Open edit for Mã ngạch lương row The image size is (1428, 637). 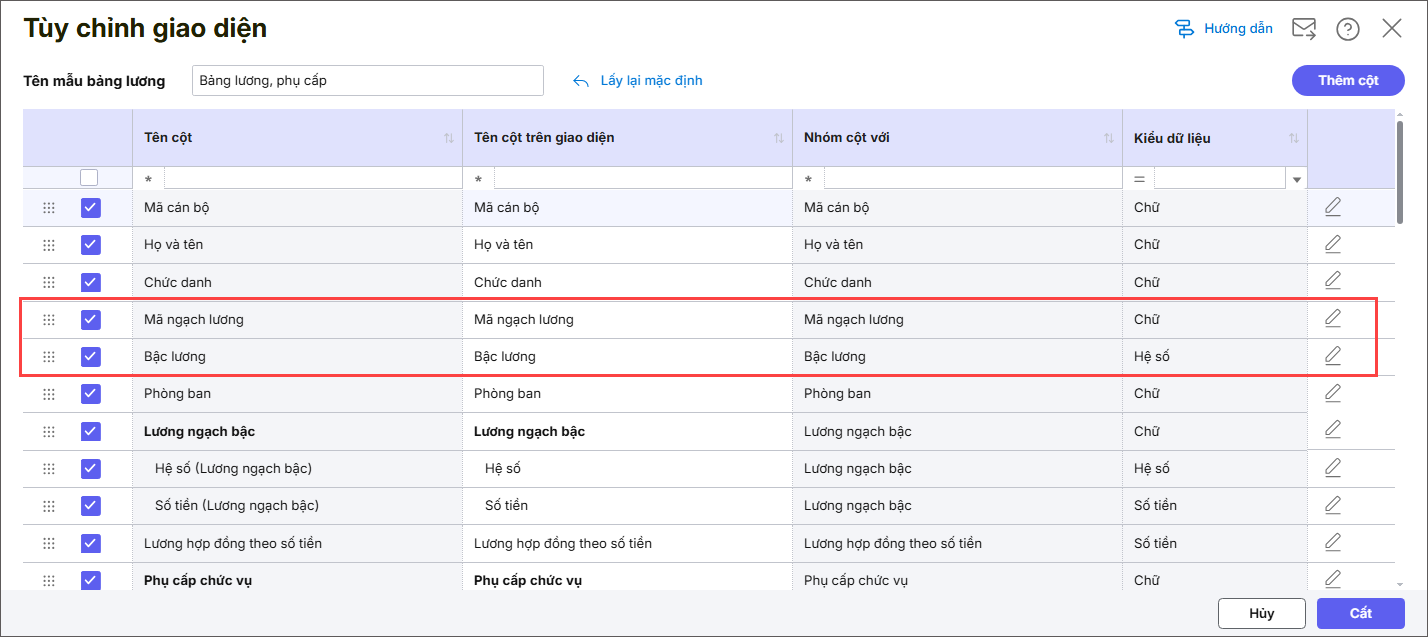coord(1332,318)
